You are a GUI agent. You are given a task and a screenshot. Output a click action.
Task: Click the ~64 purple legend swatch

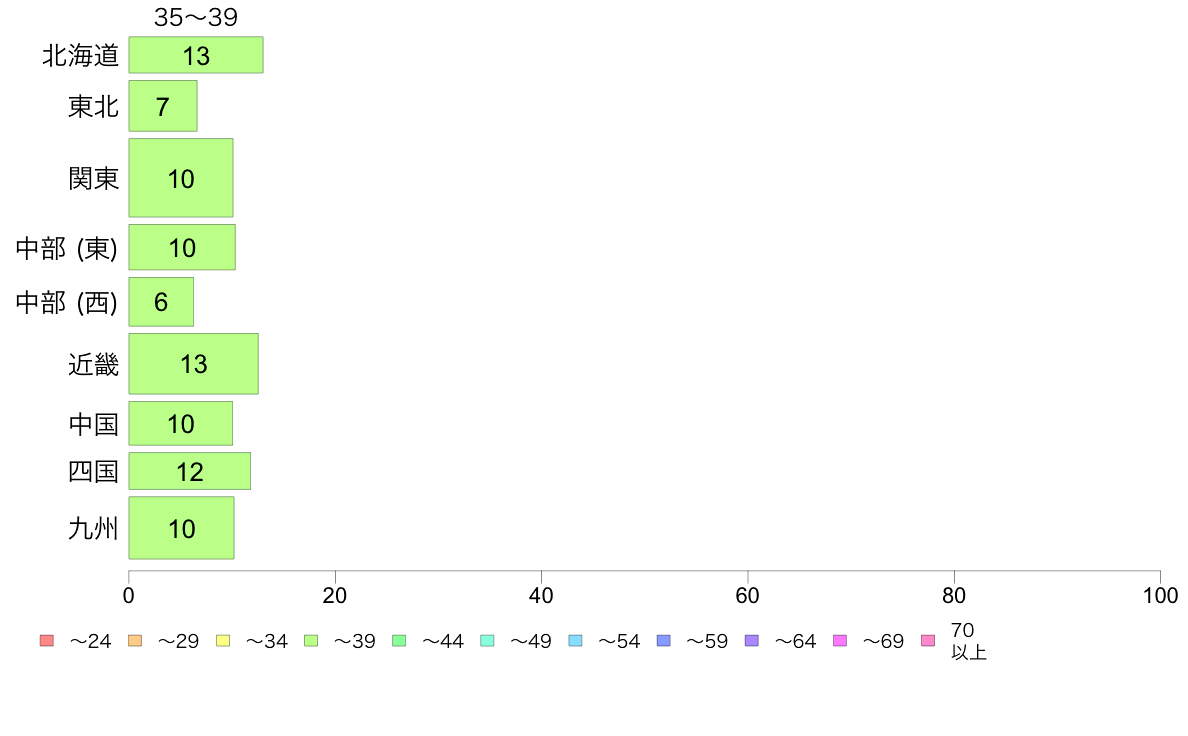tap(752, 640)
